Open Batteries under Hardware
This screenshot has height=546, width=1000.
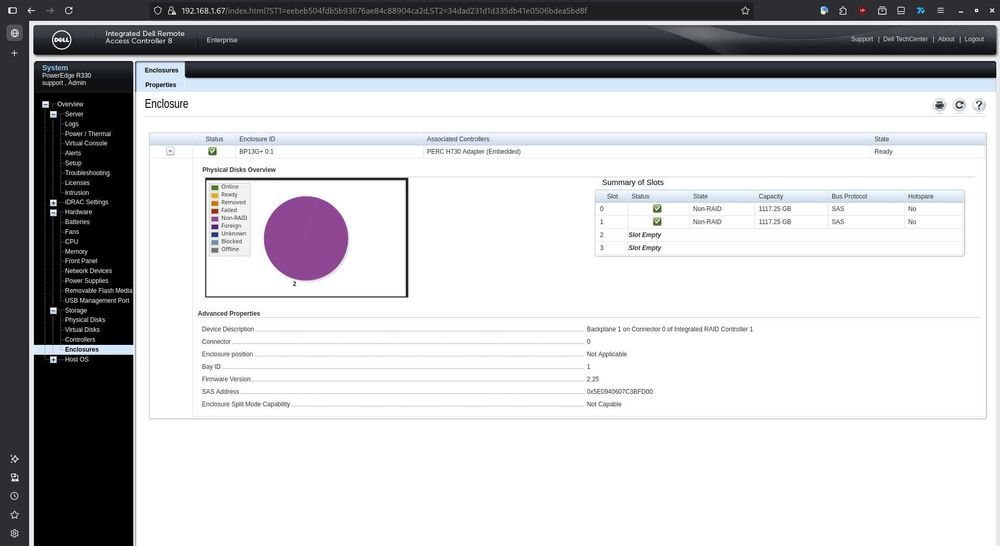[77, 222]
